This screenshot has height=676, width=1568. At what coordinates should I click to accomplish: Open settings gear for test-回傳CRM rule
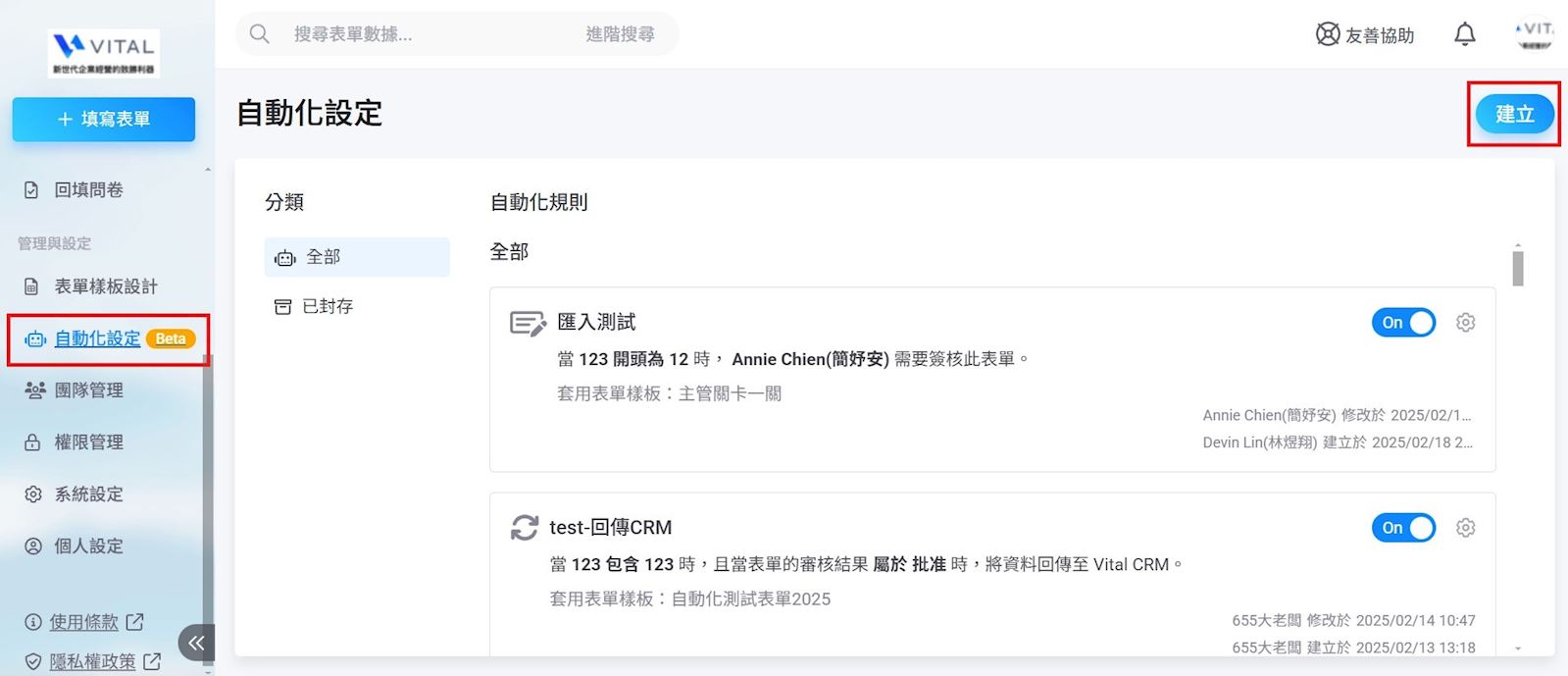click(x=1465, y=528)
